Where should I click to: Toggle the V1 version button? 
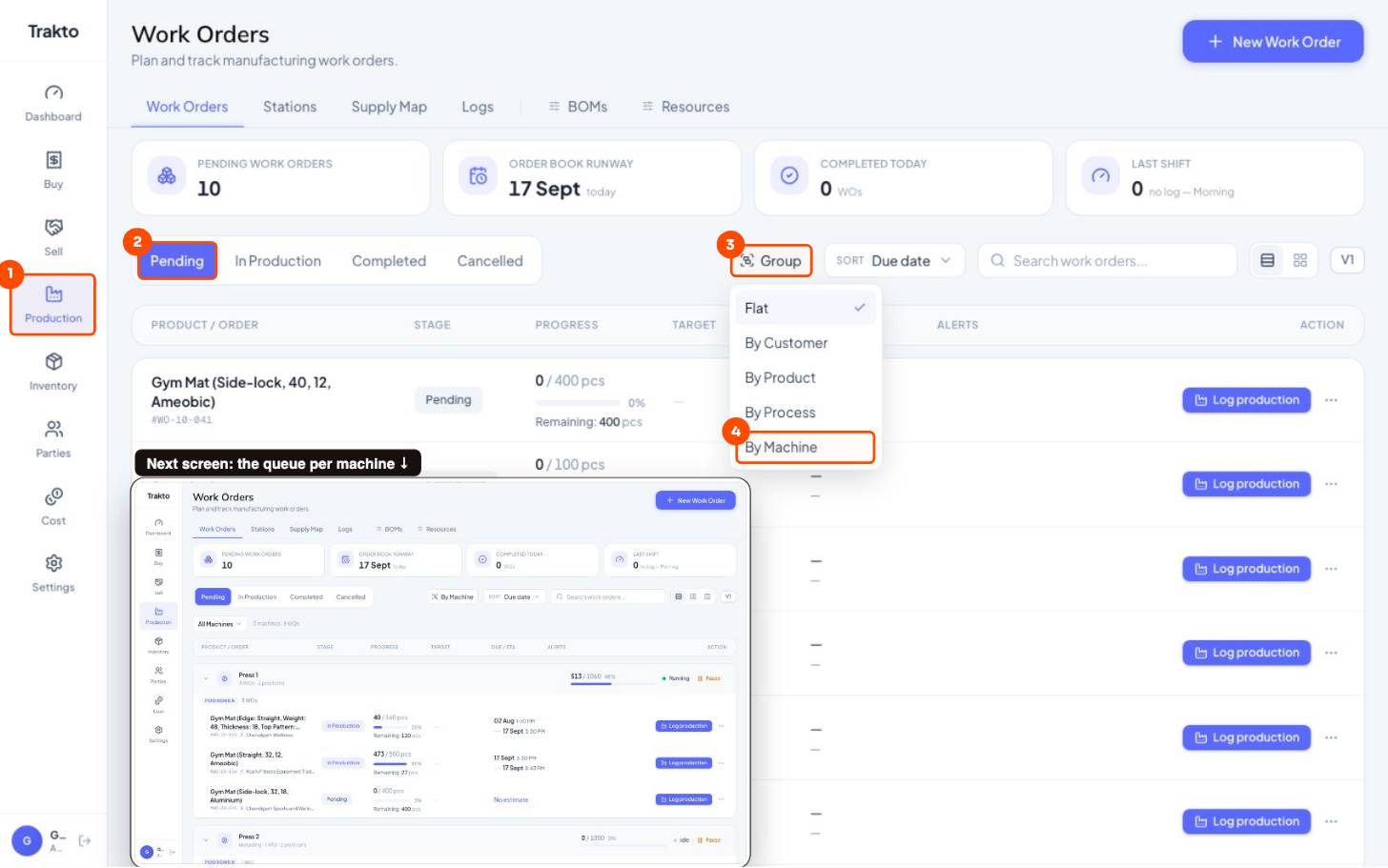point(1347,259)
